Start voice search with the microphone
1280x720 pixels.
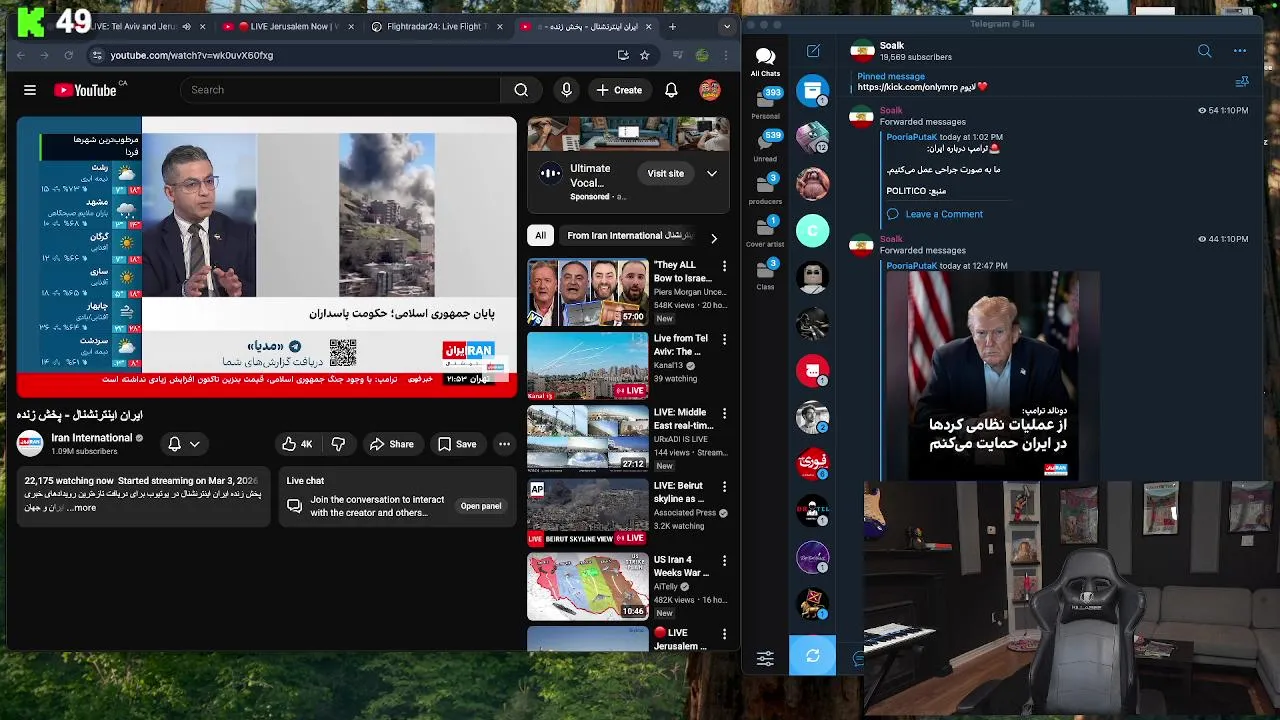[x=567, y=90]
